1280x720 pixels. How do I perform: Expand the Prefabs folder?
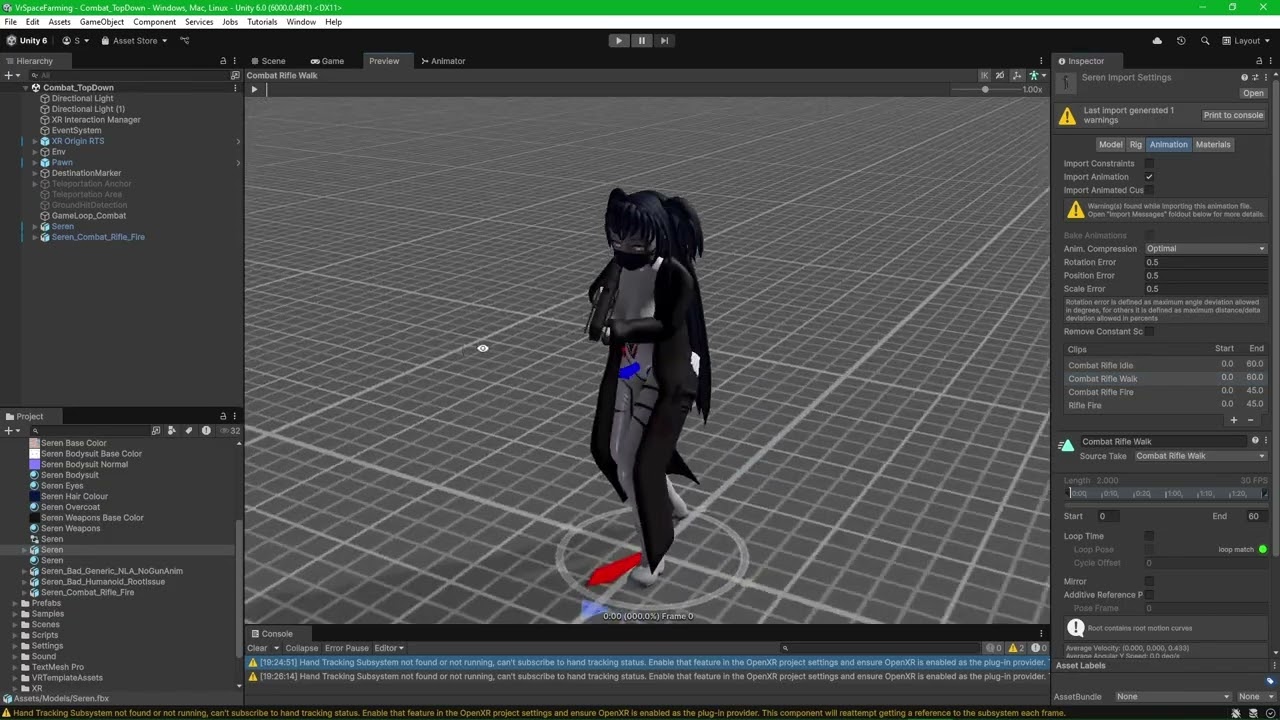click(x=14, y=604)
